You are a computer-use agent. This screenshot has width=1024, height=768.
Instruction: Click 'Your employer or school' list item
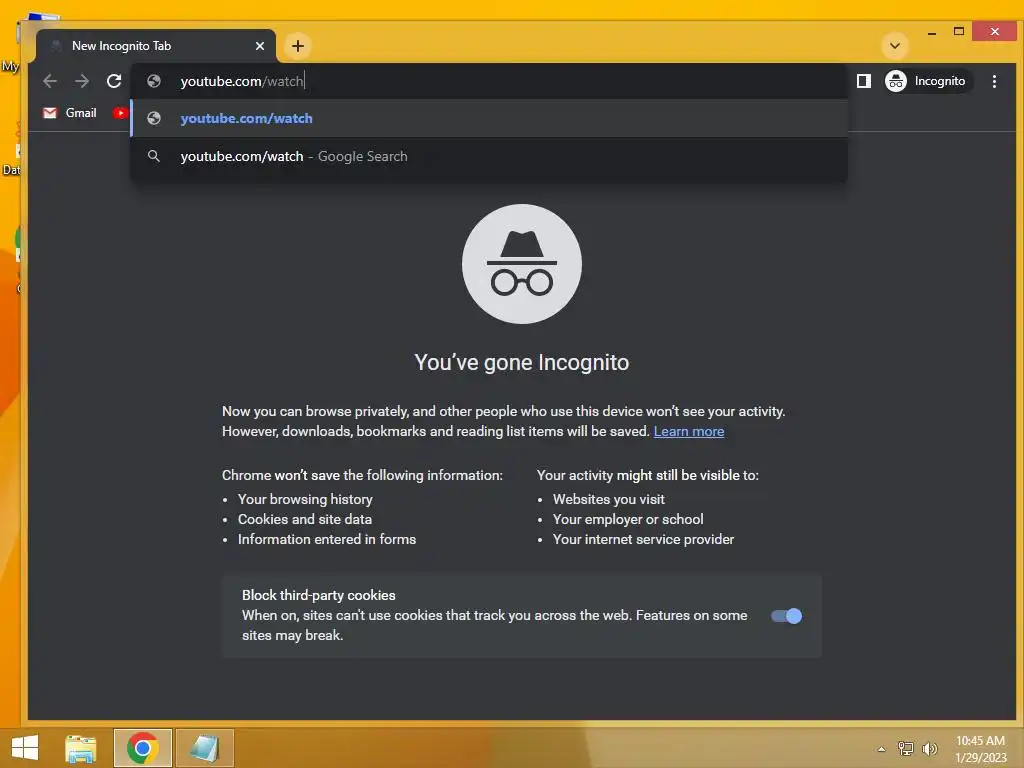click(x=628, y=519)
